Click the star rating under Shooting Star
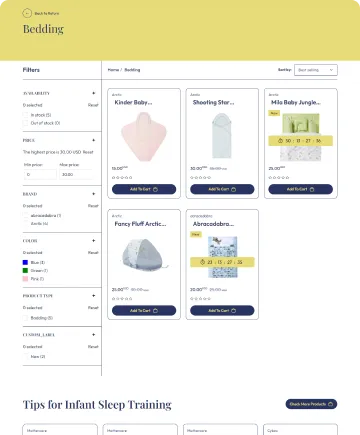This screenshot has height=435, width=360. pos(200,177)
